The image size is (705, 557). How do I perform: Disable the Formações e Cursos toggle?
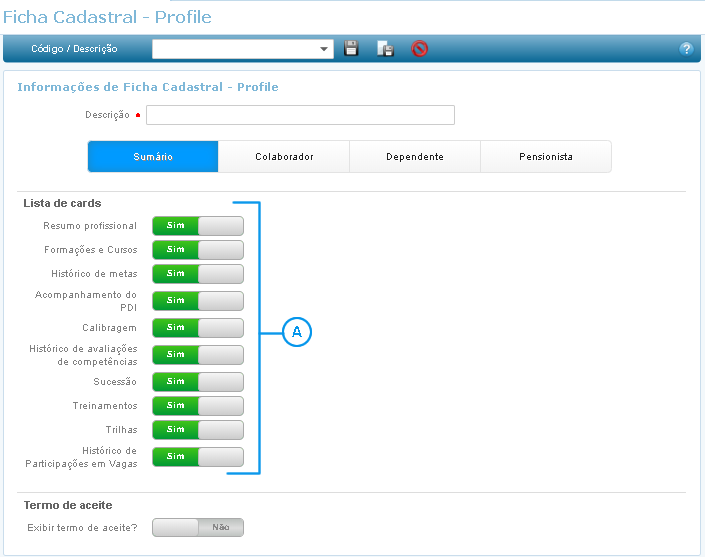pyautogui.click(x=198, y=249)
